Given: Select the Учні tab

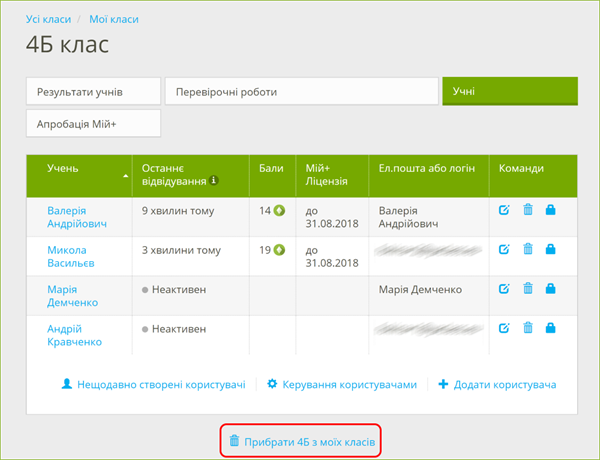Looking at the screenshot, I should pyautogui.click(x=510, y=91).
